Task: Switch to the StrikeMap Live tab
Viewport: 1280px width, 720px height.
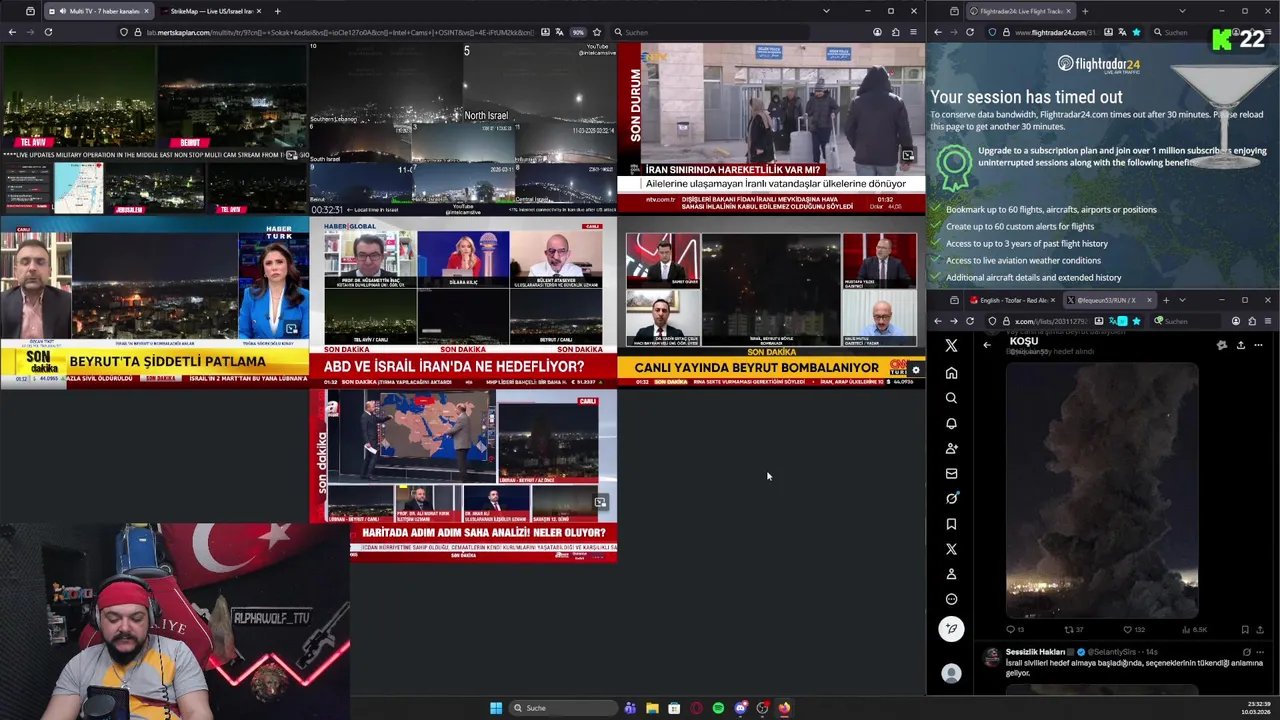Action: [x=210, y=11]
